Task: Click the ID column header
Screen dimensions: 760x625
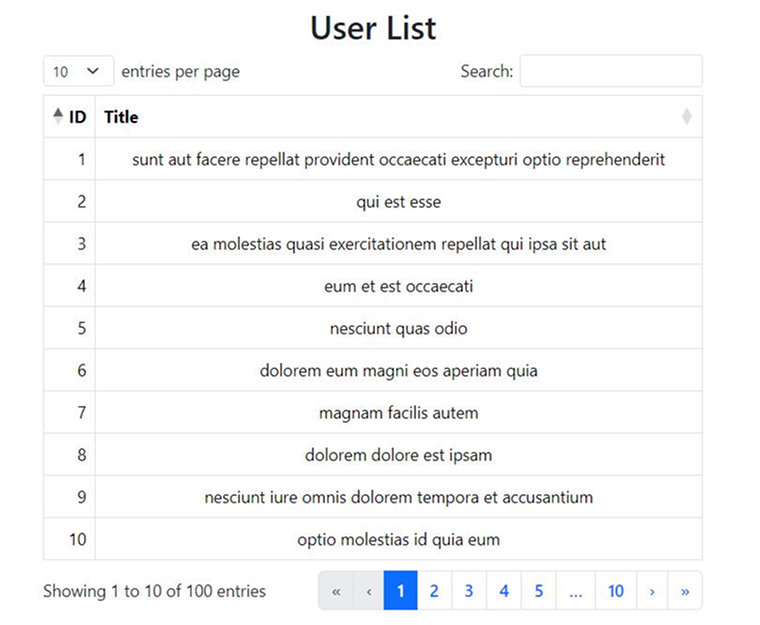Action: pos(78,117)
